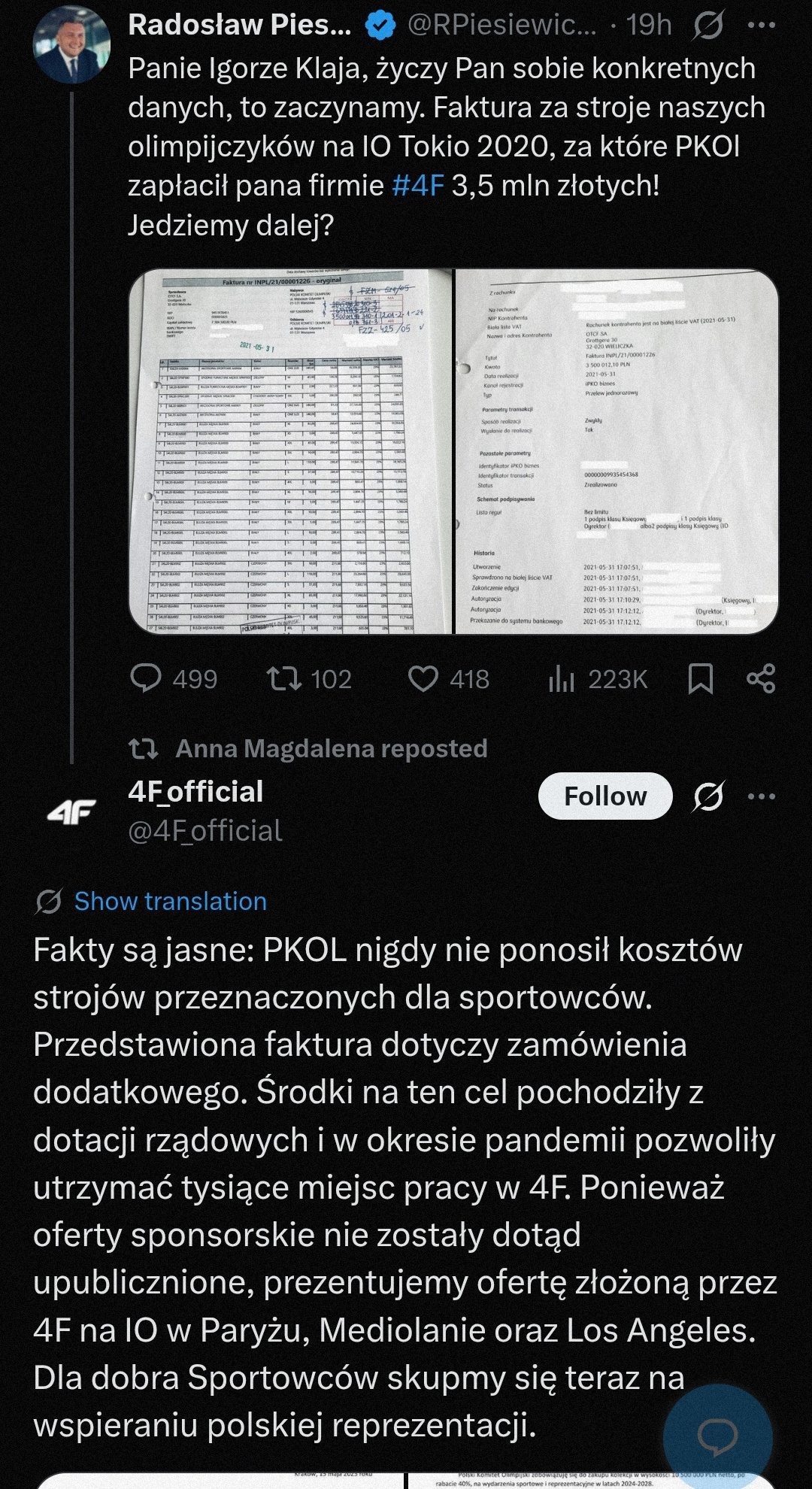
Task: Tap the Grok icon beside Follow button
Action: pos(707,796)
